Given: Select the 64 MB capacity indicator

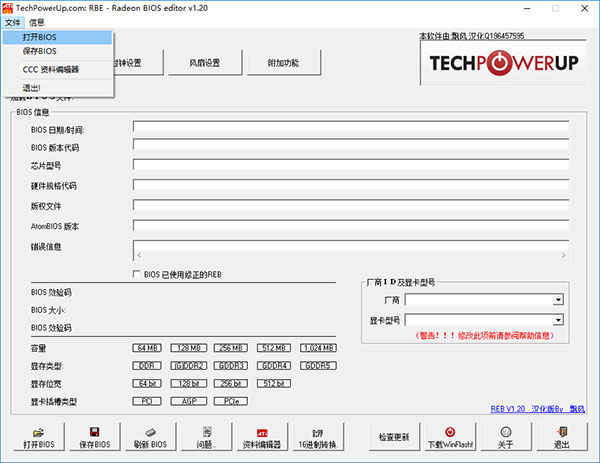Looking at the screenshot, I should 147,348.
